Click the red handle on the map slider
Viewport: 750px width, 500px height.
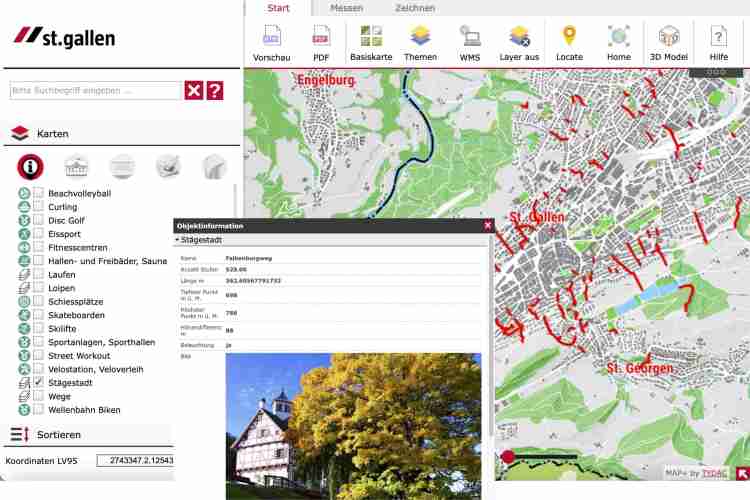508,457
